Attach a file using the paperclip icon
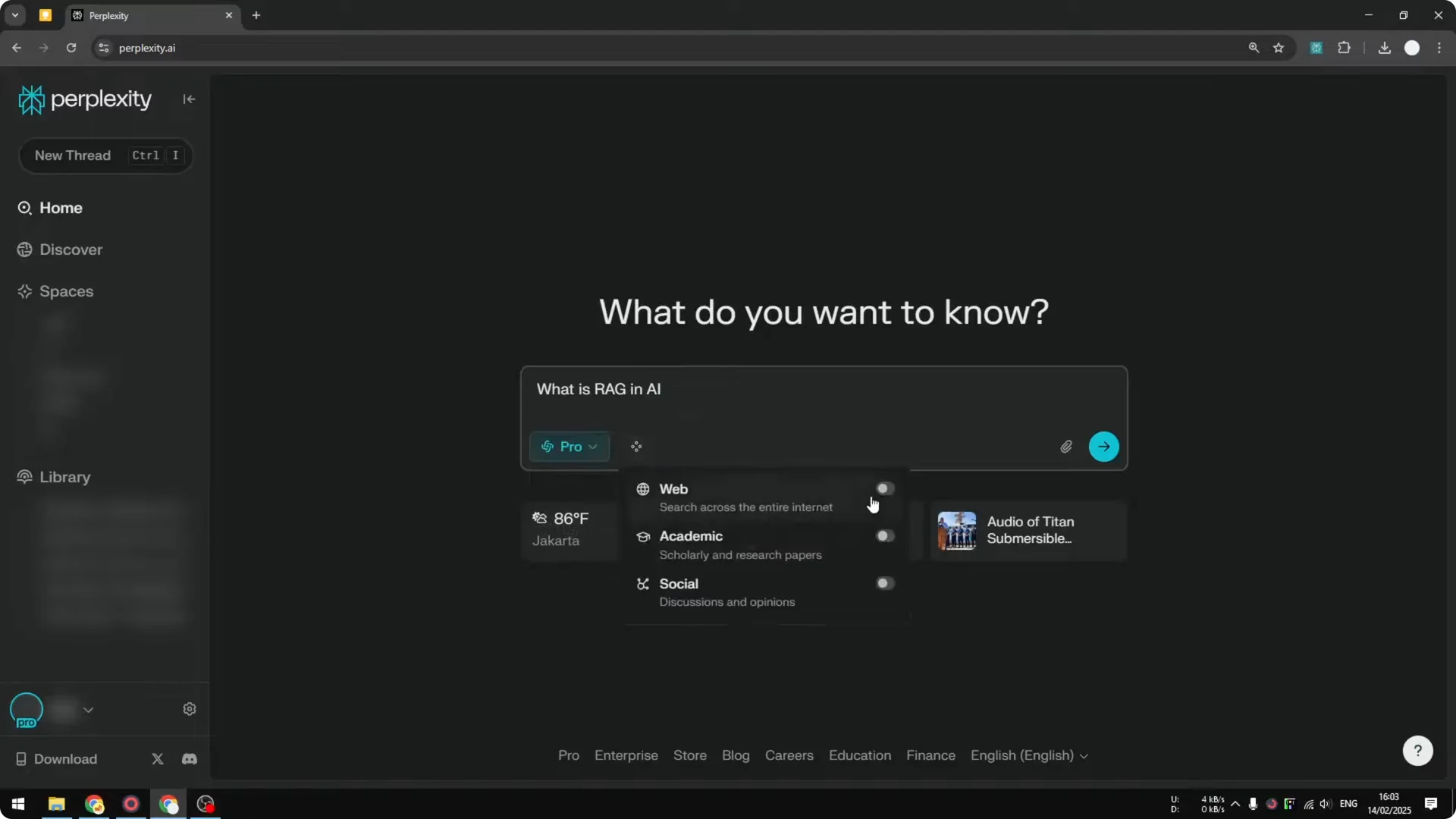Viewport: 1456px width, 819px height. click(x=1066, y=447)
